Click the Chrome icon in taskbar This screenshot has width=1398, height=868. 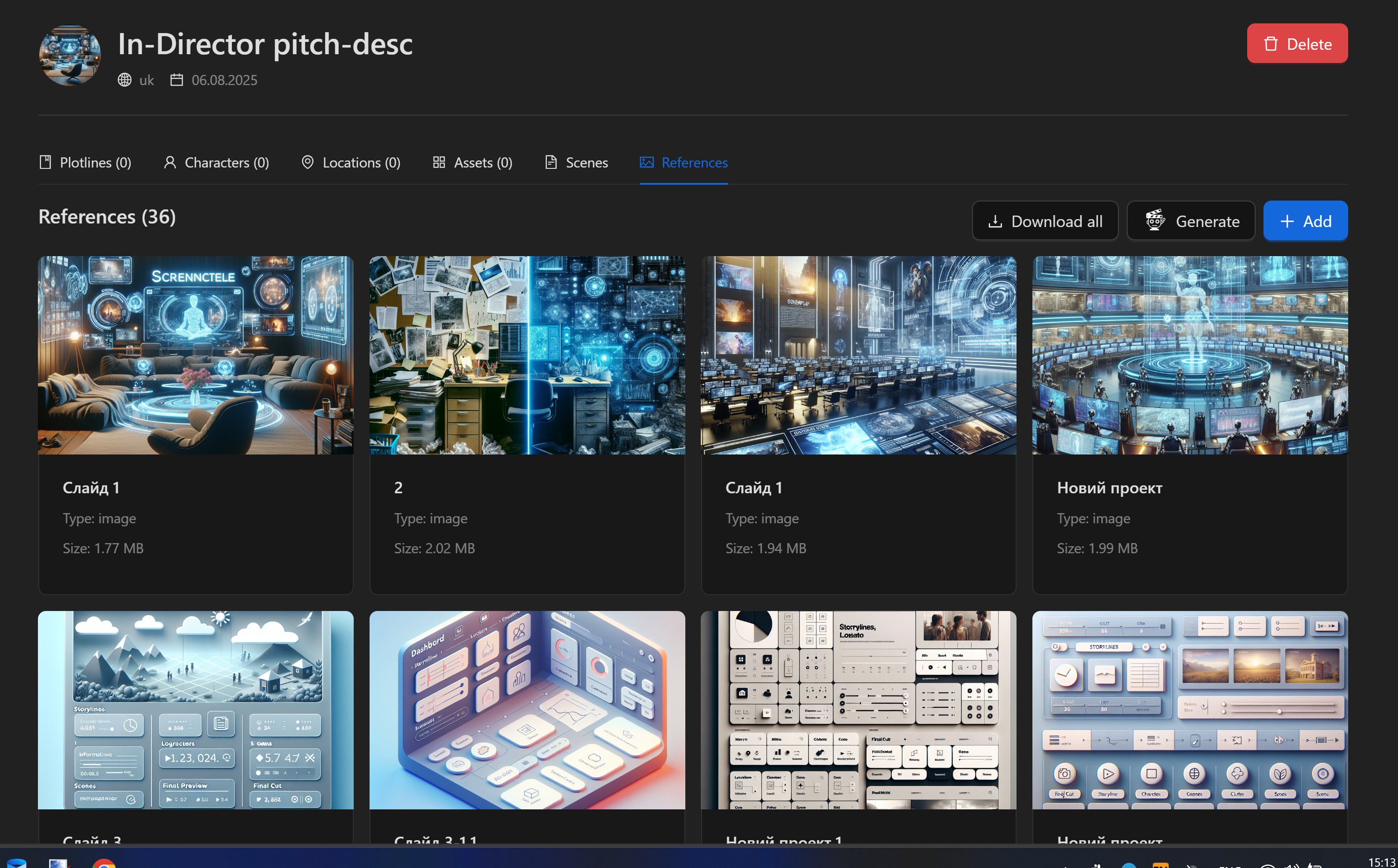(104, 863)
